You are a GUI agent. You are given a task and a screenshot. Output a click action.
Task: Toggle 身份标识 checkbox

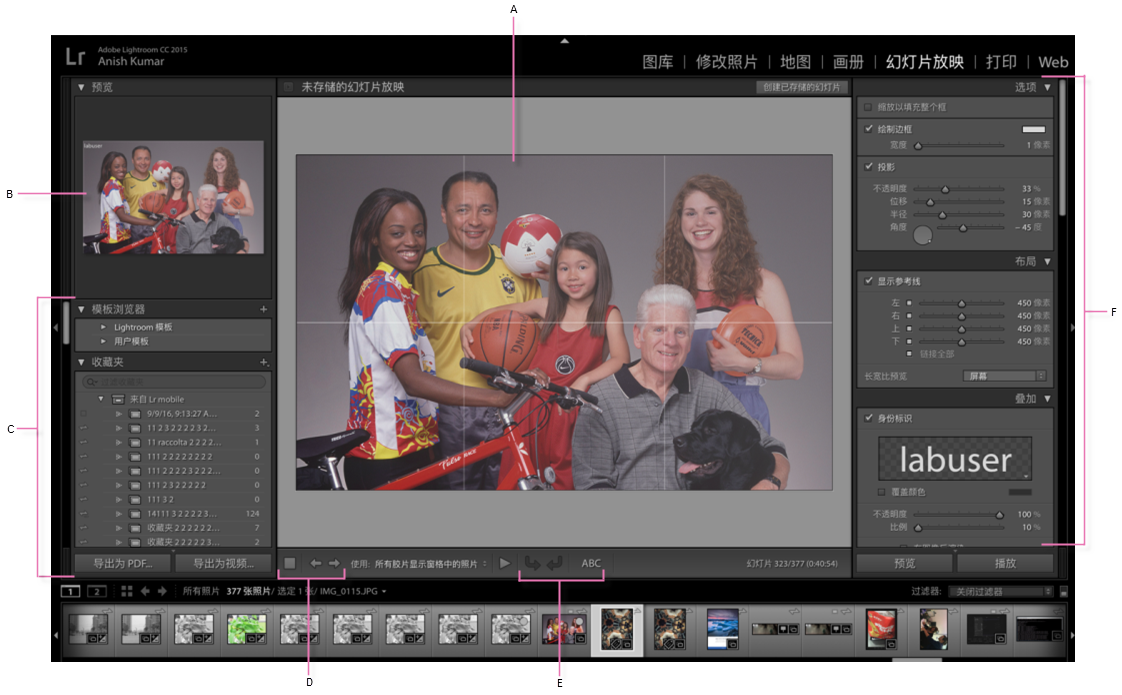869,418
